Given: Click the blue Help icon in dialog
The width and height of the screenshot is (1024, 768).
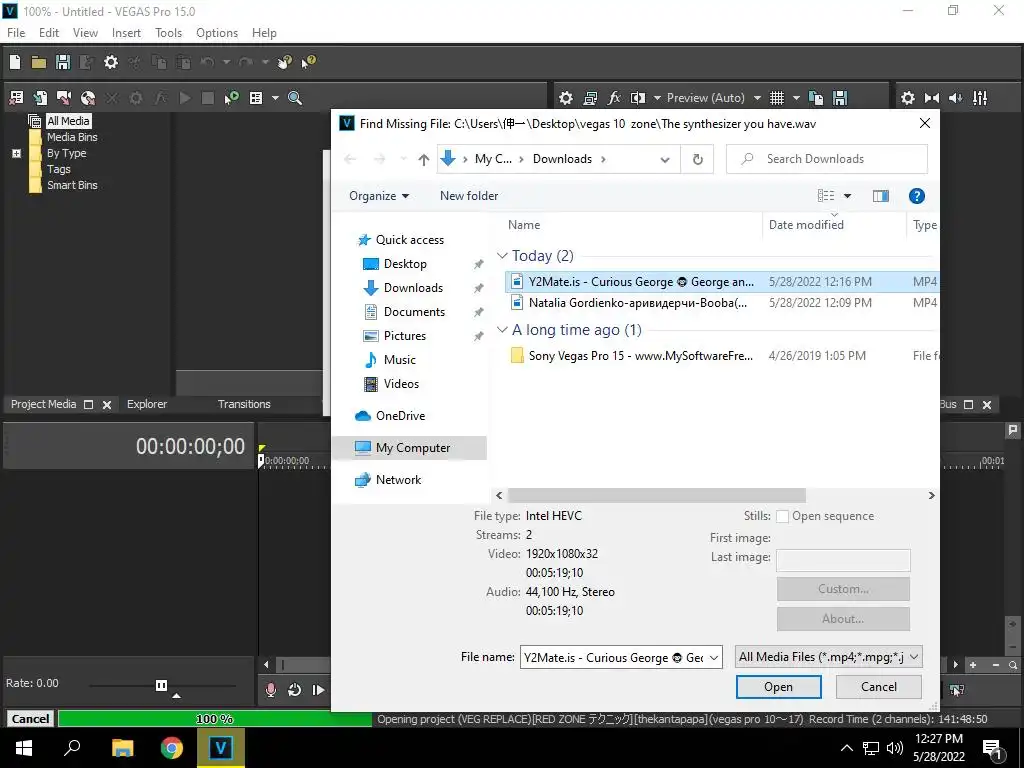Looking at the screenshot, I should pyautogui.click(x=916, y=196).
